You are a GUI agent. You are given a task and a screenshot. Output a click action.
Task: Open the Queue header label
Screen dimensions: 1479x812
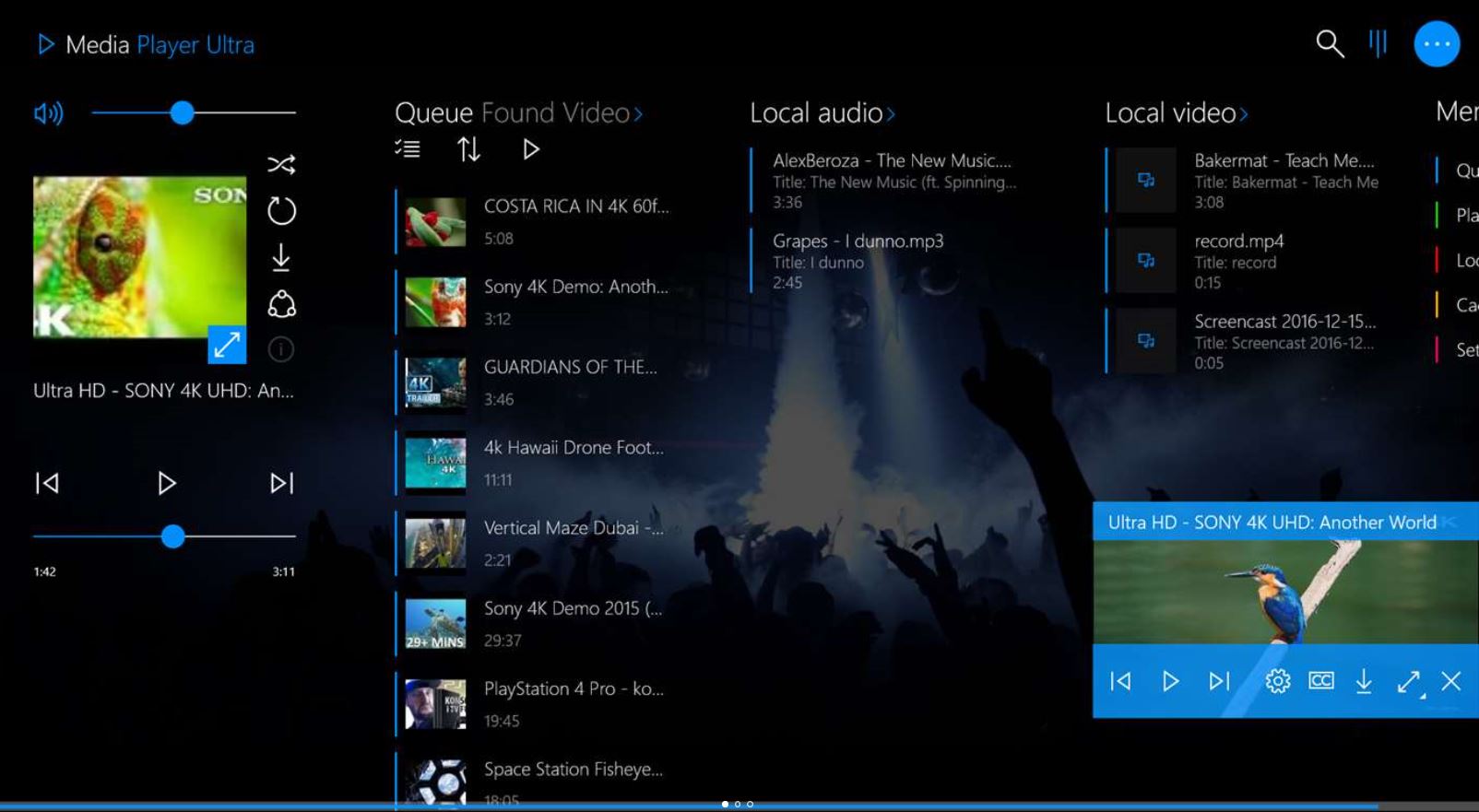point(433,112)
